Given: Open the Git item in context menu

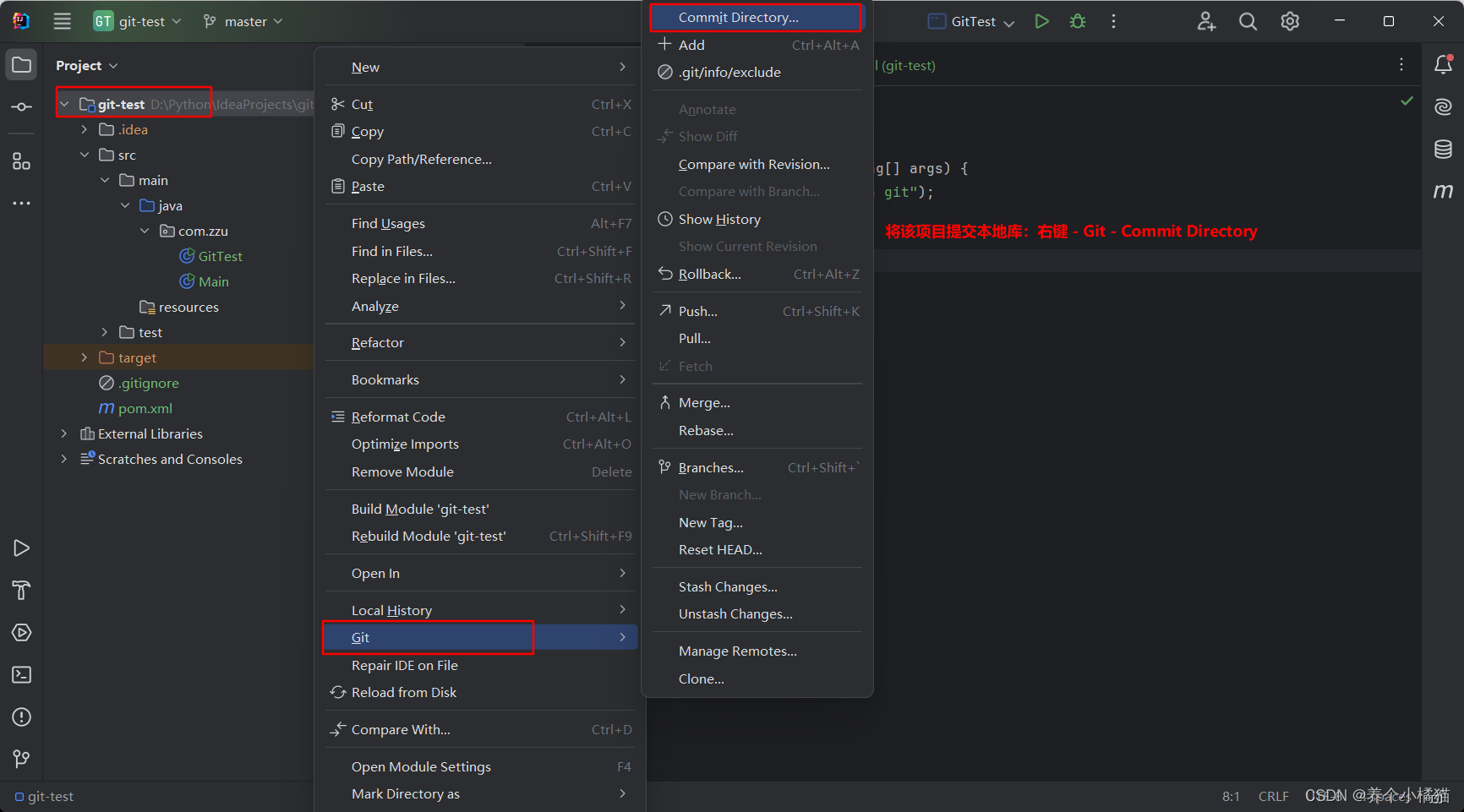Looking at the screenshot, I should (x=479, y=637).
